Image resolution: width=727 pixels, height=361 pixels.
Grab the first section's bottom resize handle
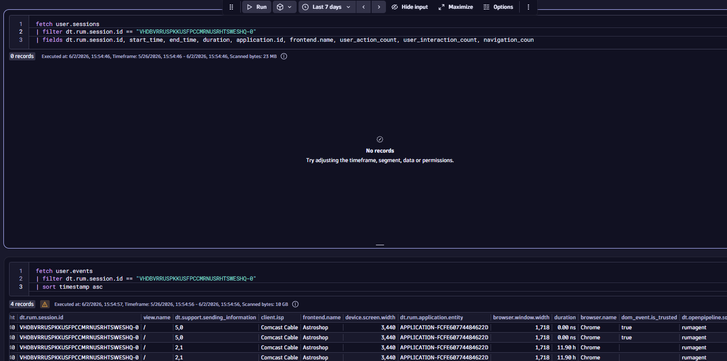(380, 245)
